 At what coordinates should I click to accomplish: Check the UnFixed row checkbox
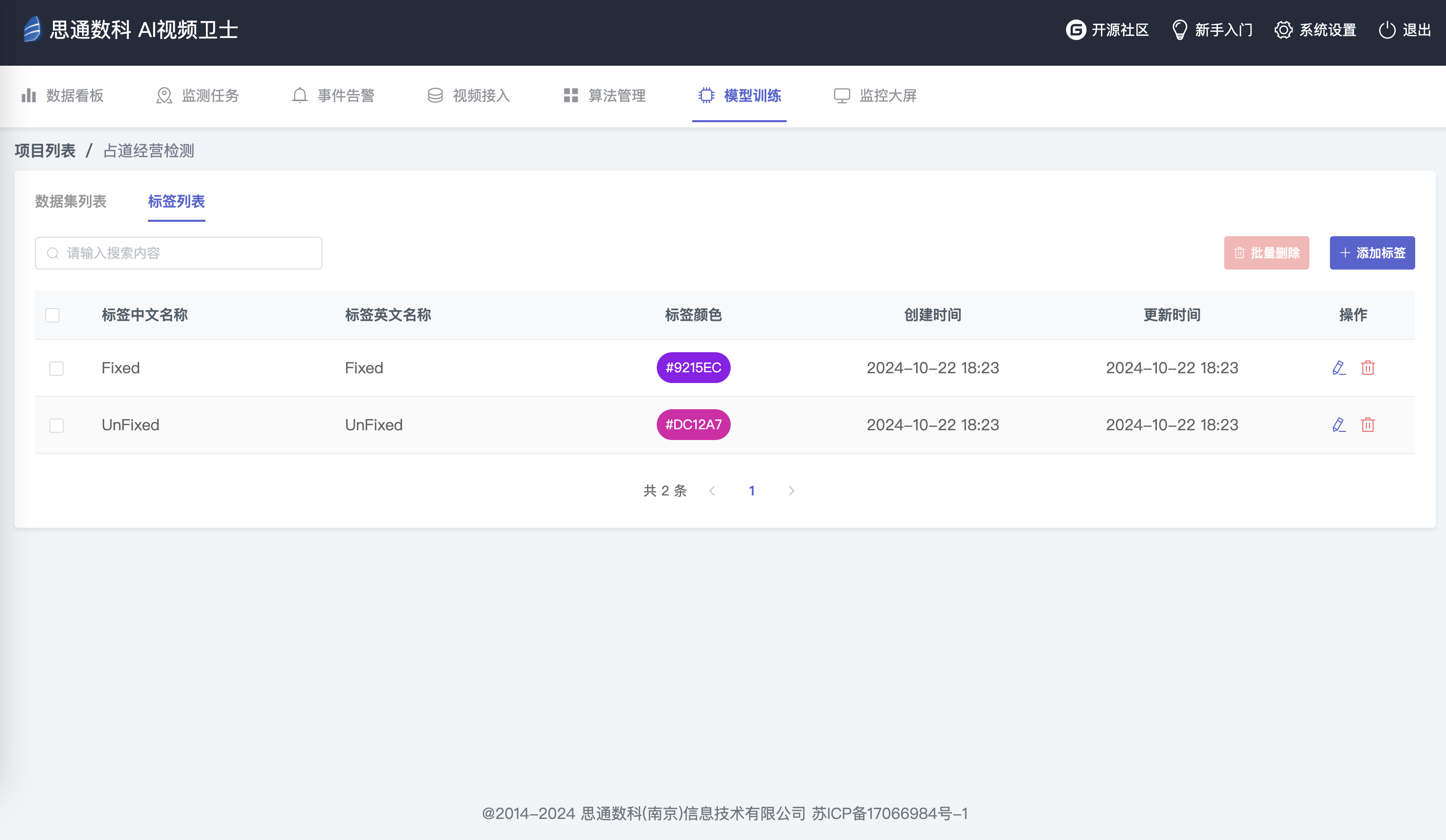(56, 425)
